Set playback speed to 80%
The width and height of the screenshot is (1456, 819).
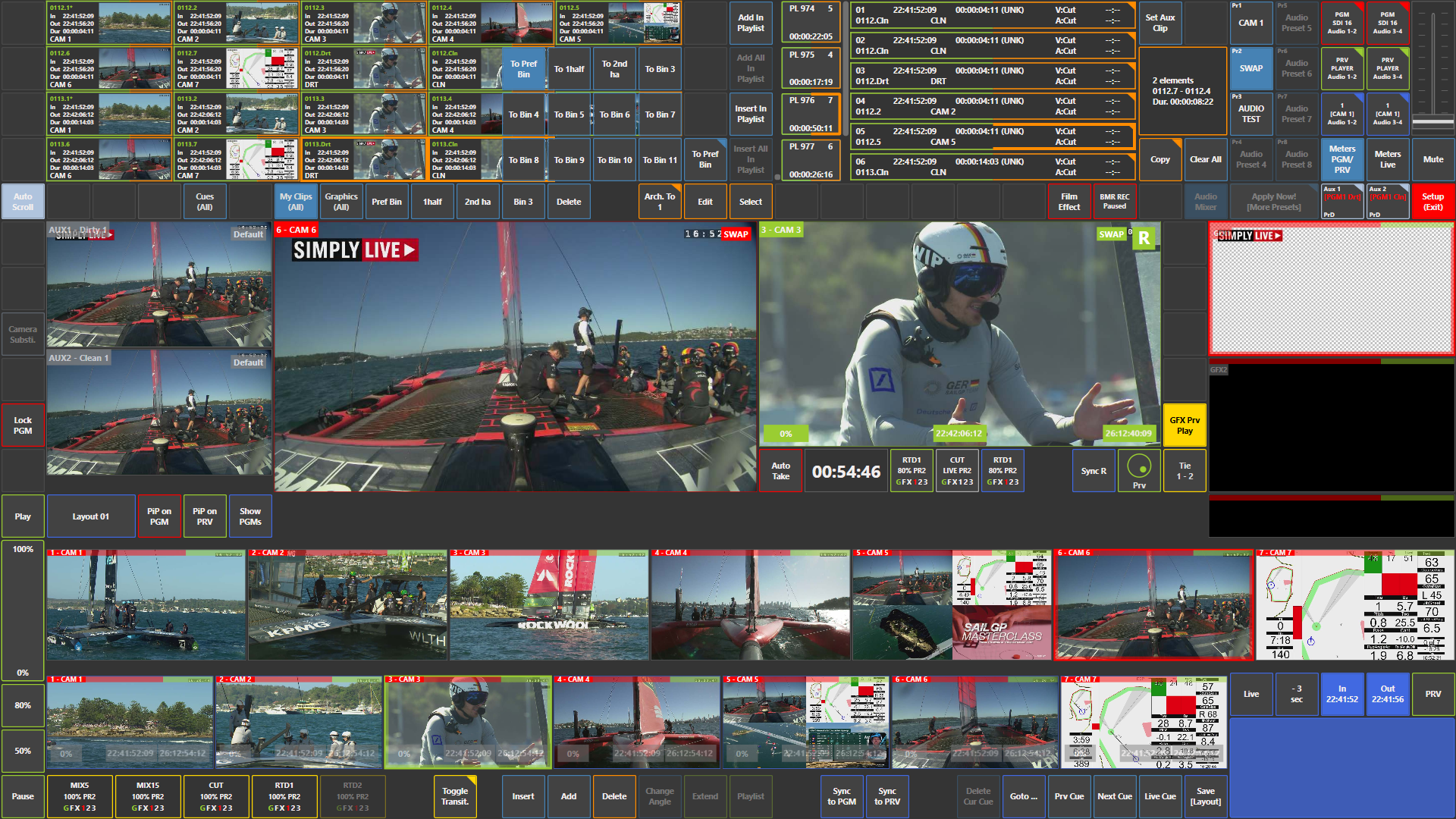point(23,705)
